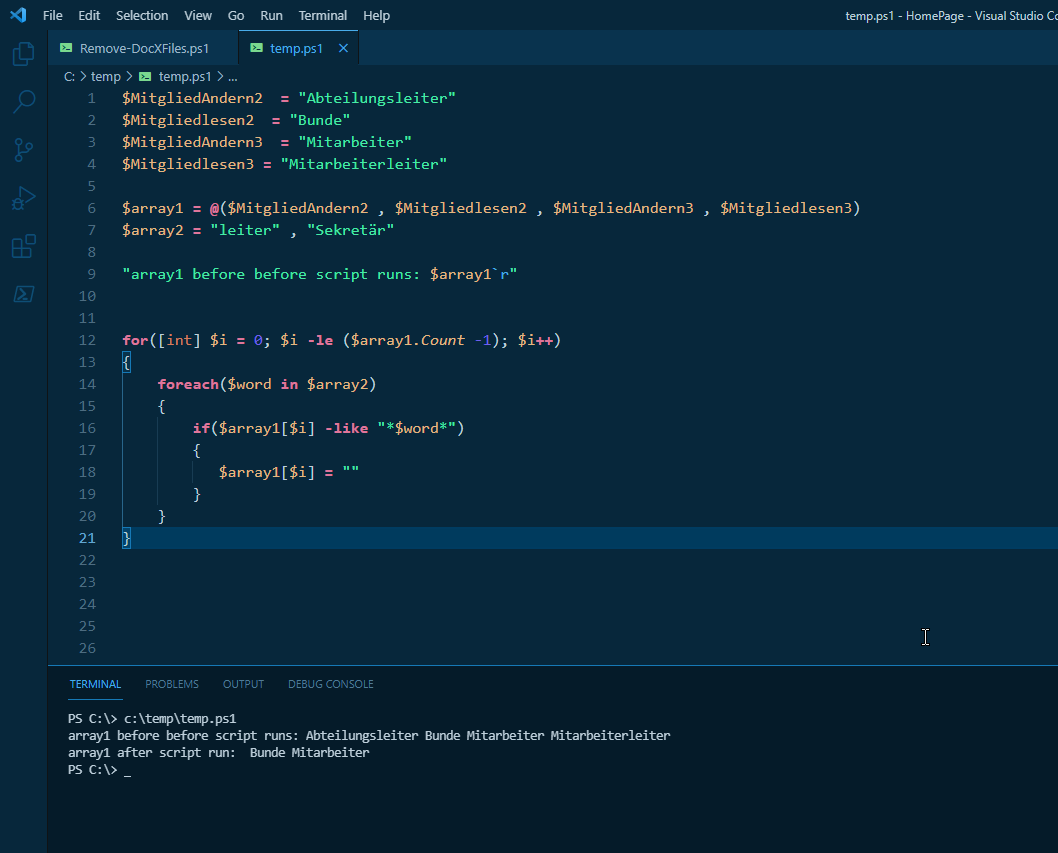
Task: Click the PowerShell file icon on Remove-DocXFiles.ps1 tab
Action: [66, 48]
